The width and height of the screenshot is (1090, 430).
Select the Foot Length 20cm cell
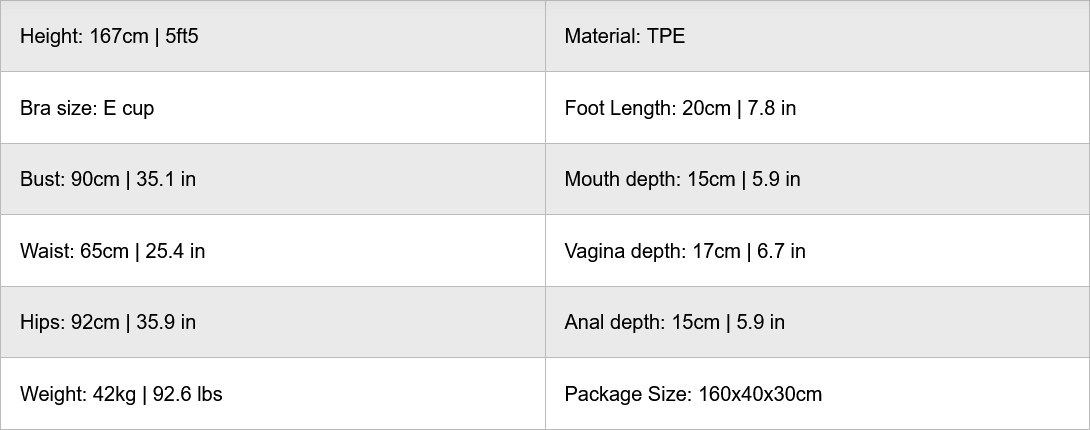pyautogui.click(x=816, y=108)
